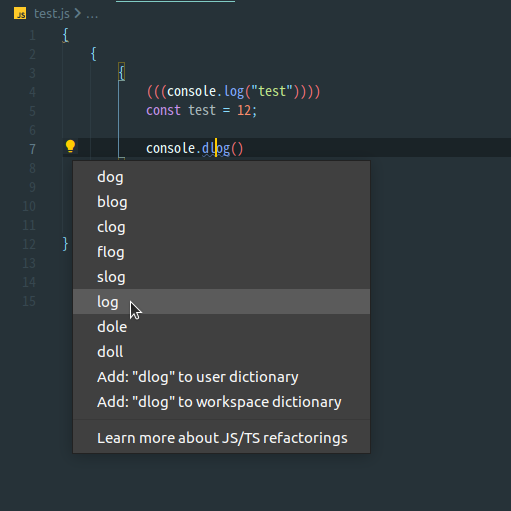
Task: Click line number 12 in gutter
Action: [x=29, y=244]
